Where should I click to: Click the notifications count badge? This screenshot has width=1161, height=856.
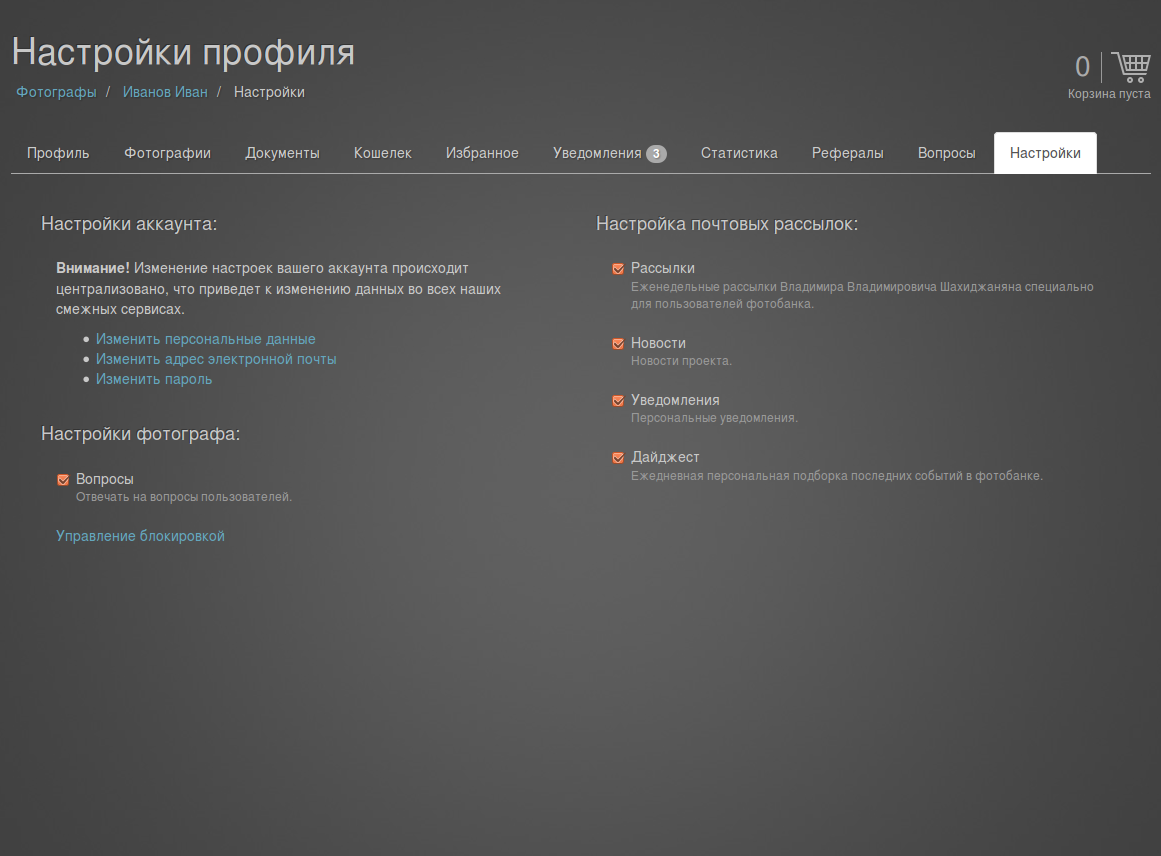pos(656,154)
